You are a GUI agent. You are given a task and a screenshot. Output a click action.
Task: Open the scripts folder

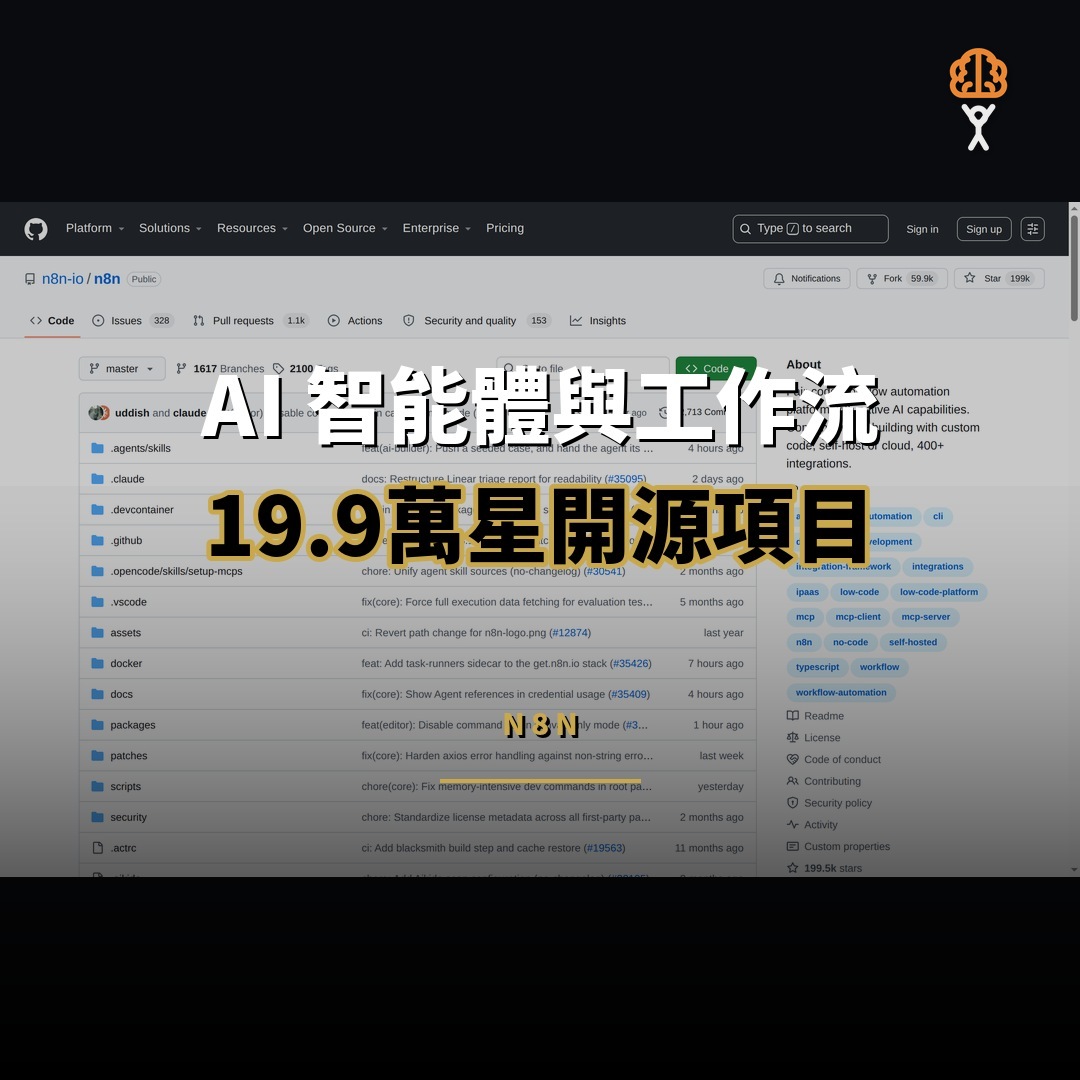tap(125, 787)
